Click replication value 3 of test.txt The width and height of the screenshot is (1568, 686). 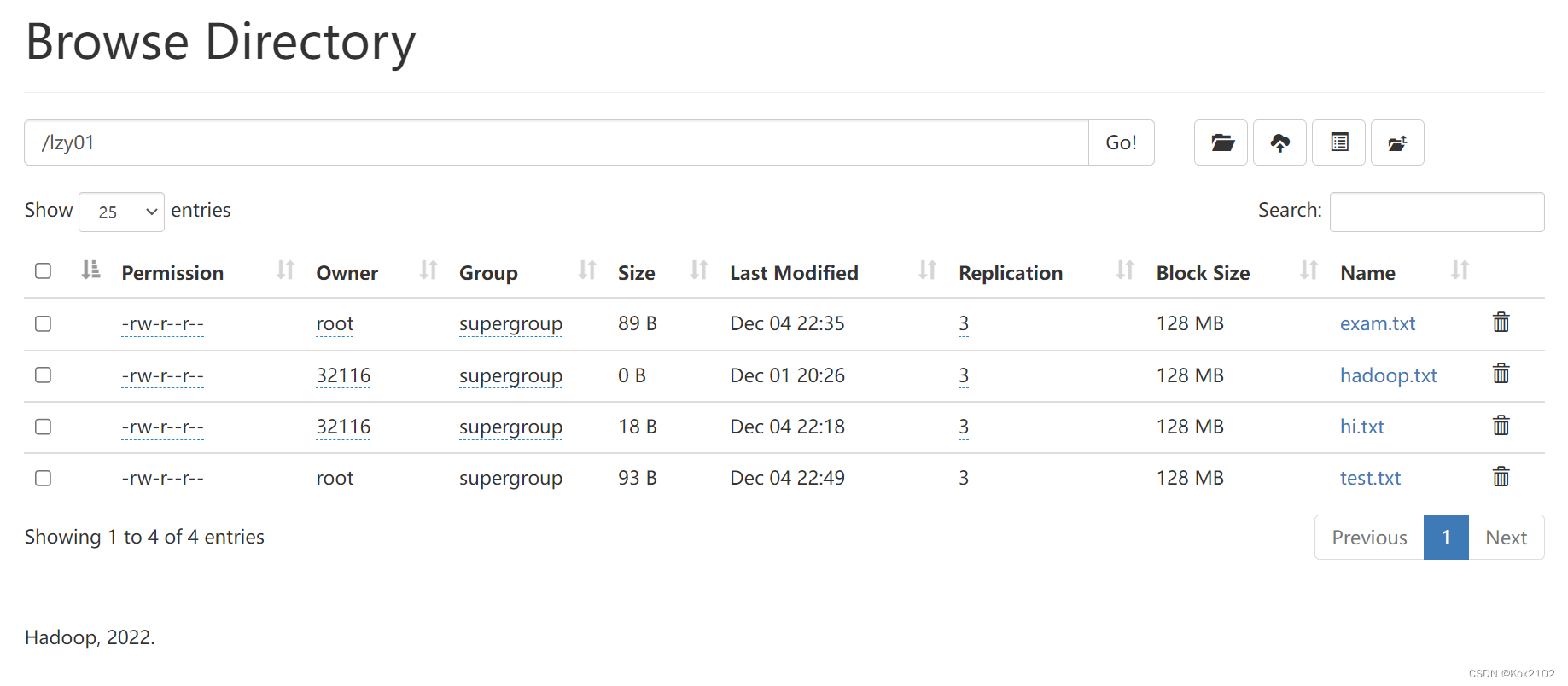point(964,479)
